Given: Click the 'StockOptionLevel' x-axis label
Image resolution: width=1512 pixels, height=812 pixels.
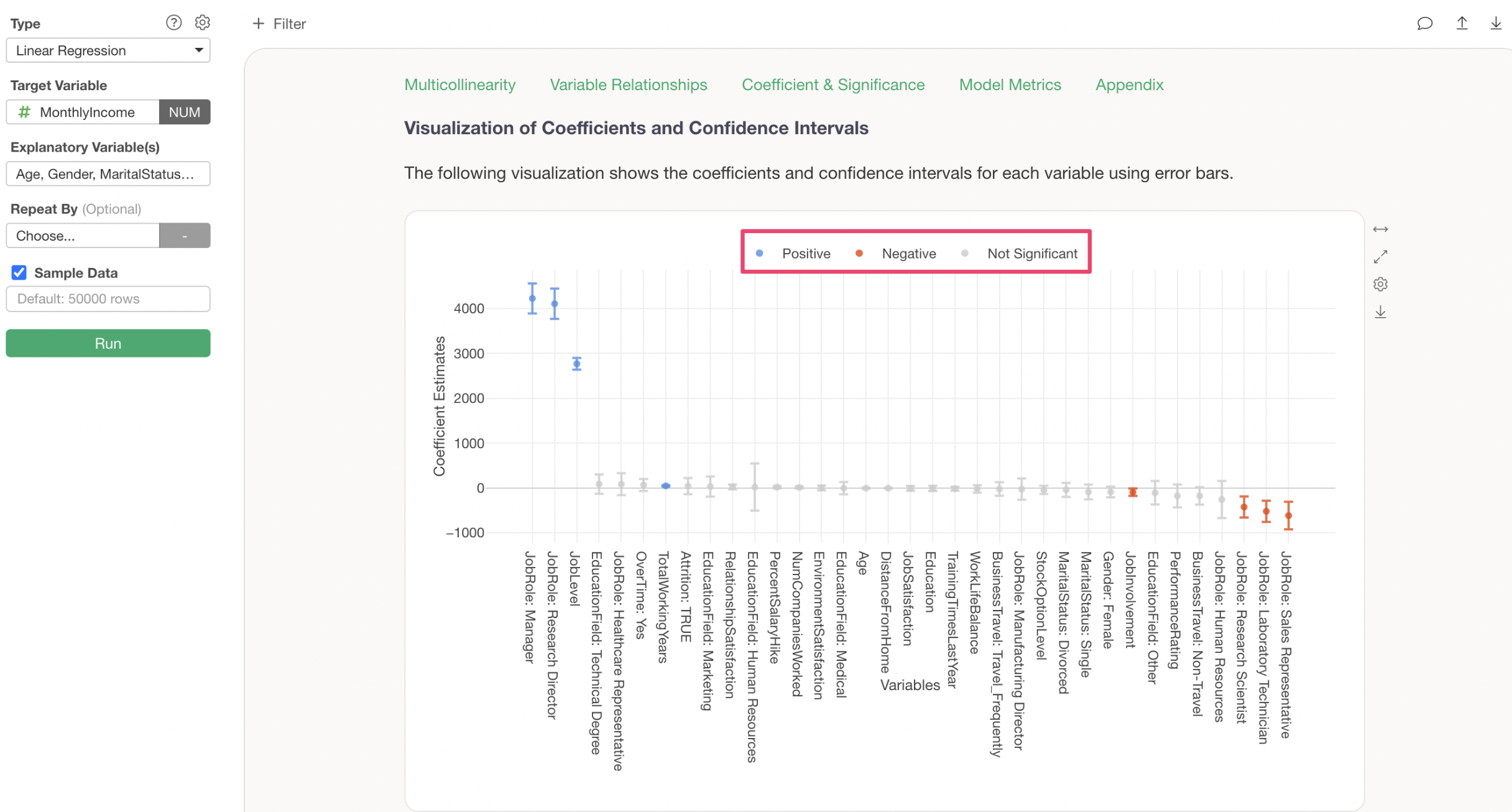Looking at the screenshot, I should point(1041,606).
